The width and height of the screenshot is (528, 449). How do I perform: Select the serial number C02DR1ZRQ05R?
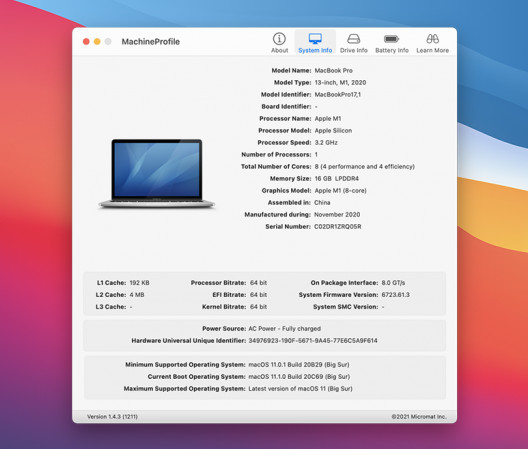pyautogui.click(x=338, y=227)
